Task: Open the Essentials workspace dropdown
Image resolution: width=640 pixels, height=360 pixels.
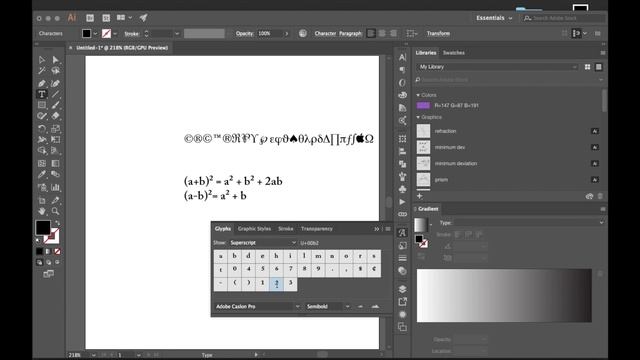Action: click(x=494, y=18)
